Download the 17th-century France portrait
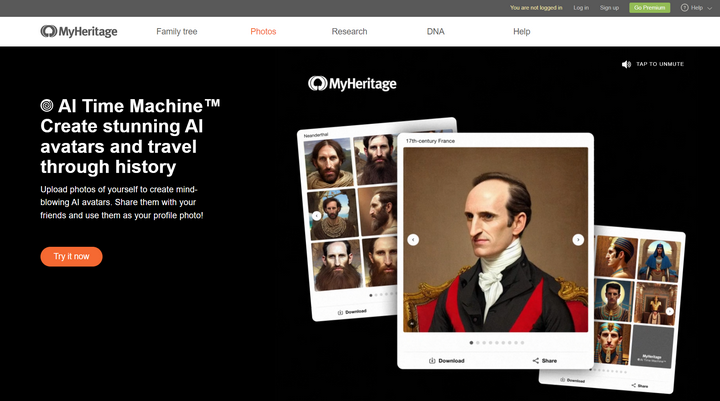 [447, 361]
